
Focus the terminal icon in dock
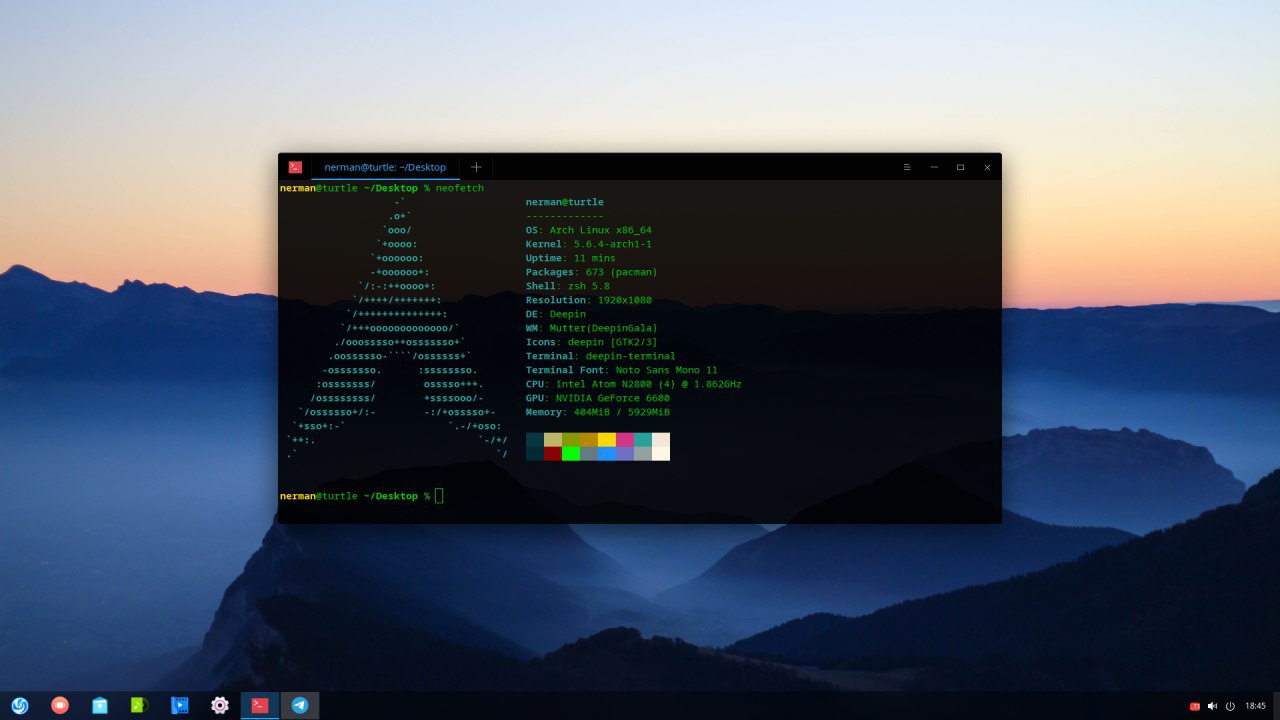(x=260, y=705)
